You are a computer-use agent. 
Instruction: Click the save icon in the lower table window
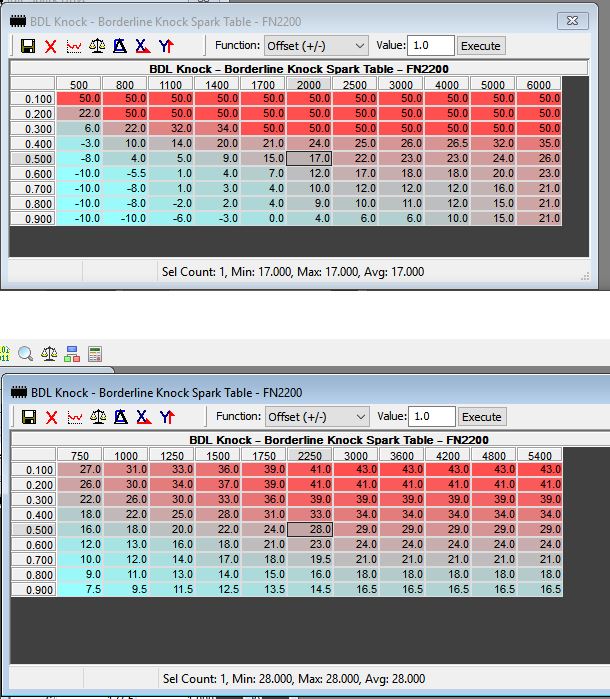(x=27, y=417)
